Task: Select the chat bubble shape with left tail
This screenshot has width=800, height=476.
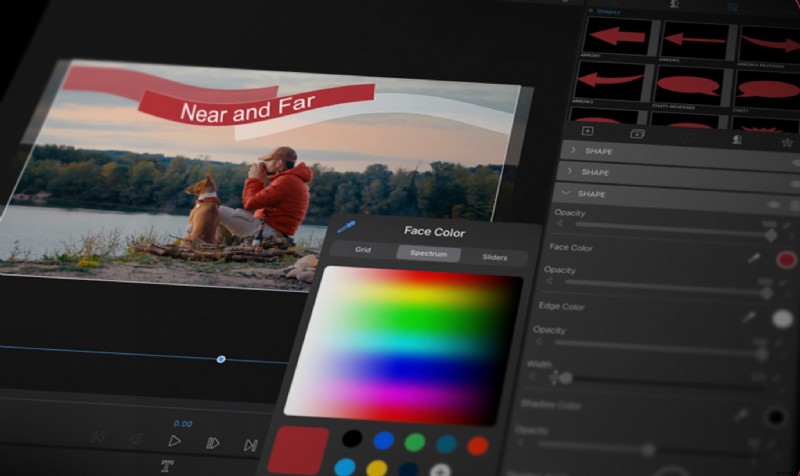Action: pyautogui.click(x=766, y=90)
